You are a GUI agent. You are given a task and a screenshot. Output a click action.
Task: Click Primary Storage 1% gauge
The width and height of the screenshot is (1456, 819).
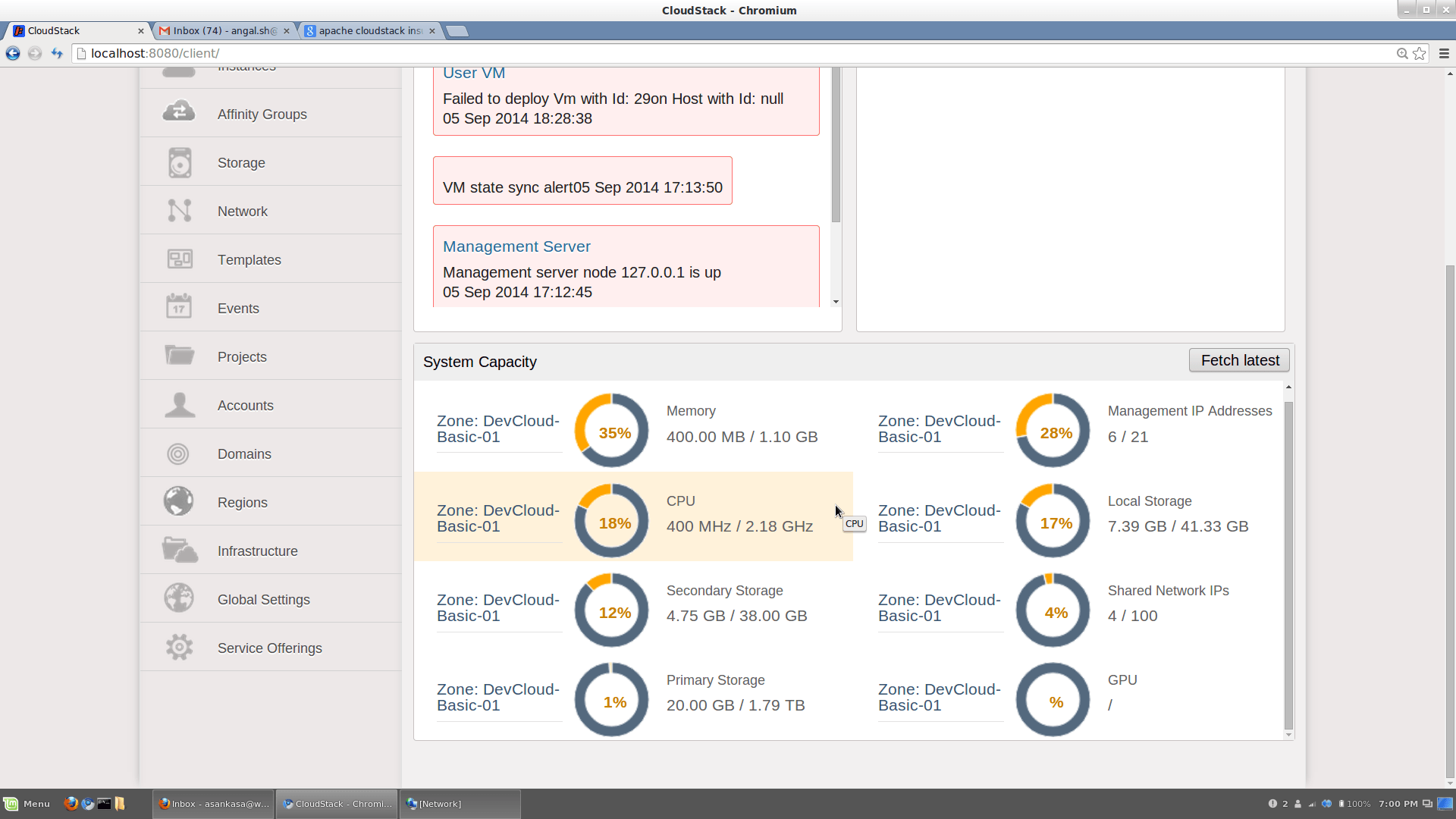(x=611, y=699)
